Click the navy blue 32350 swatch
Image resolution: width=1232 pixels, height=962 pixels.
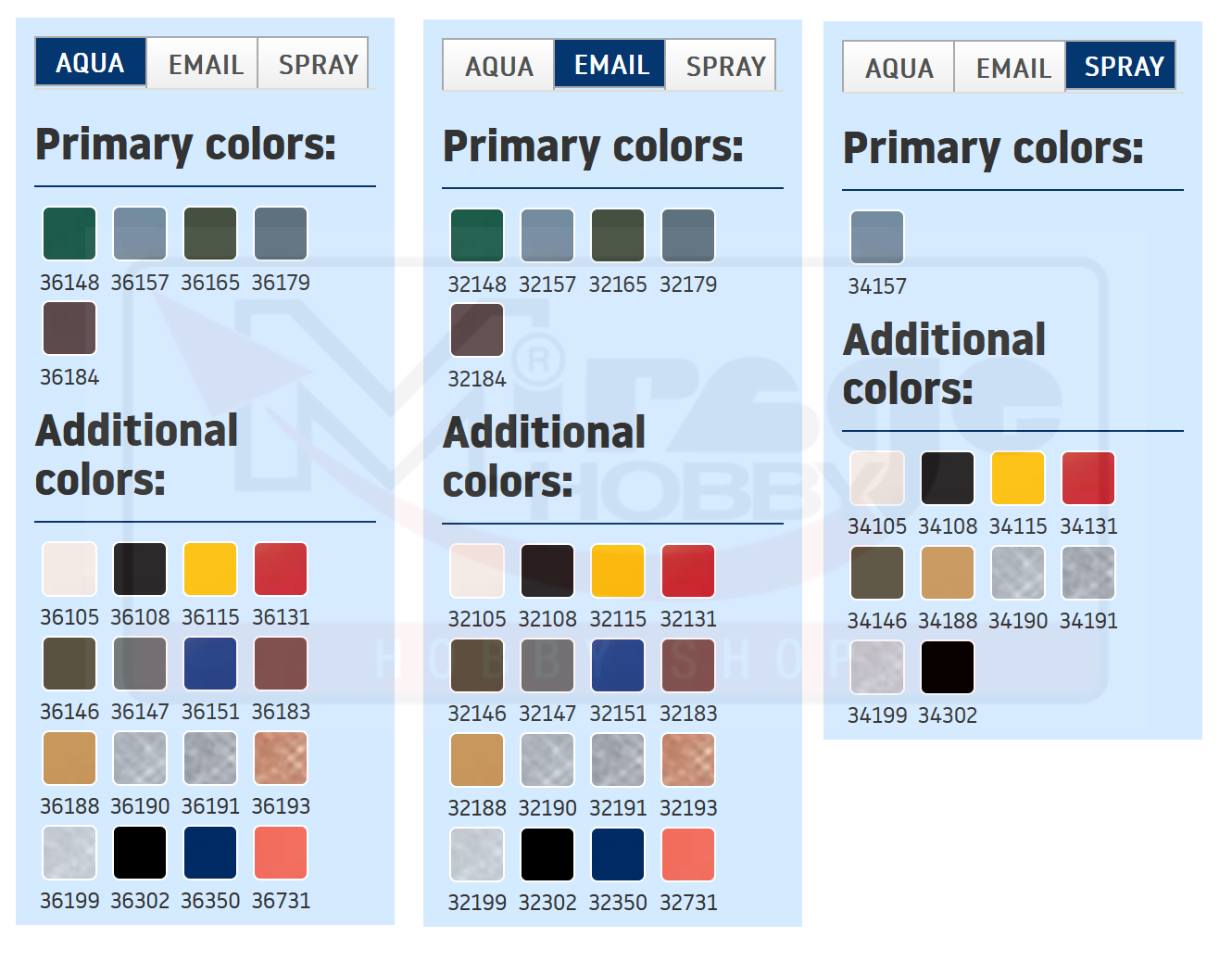tap(618, 854)
